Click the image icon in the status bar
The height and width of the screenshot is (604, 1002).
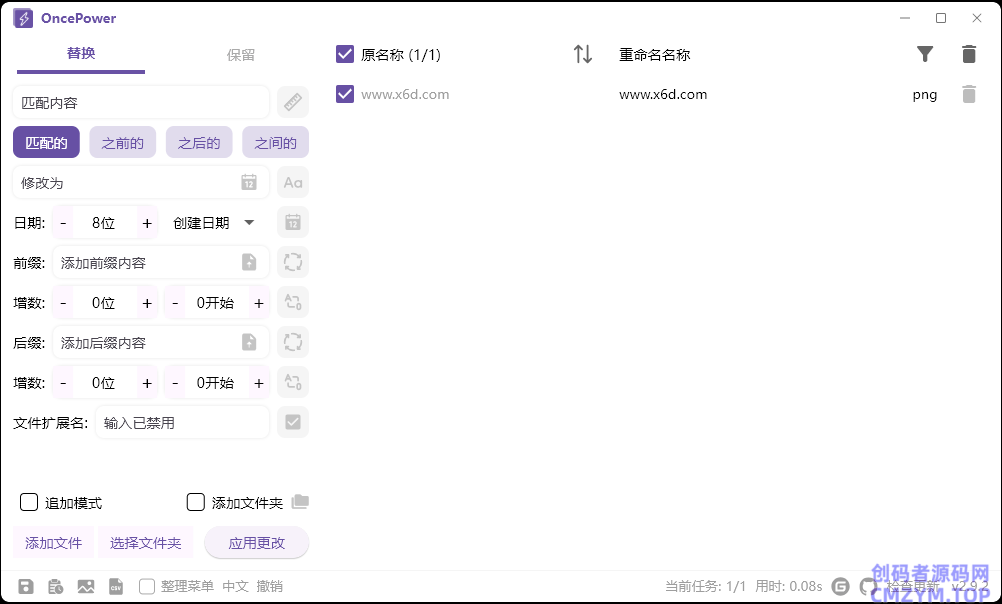click(86, 587)
